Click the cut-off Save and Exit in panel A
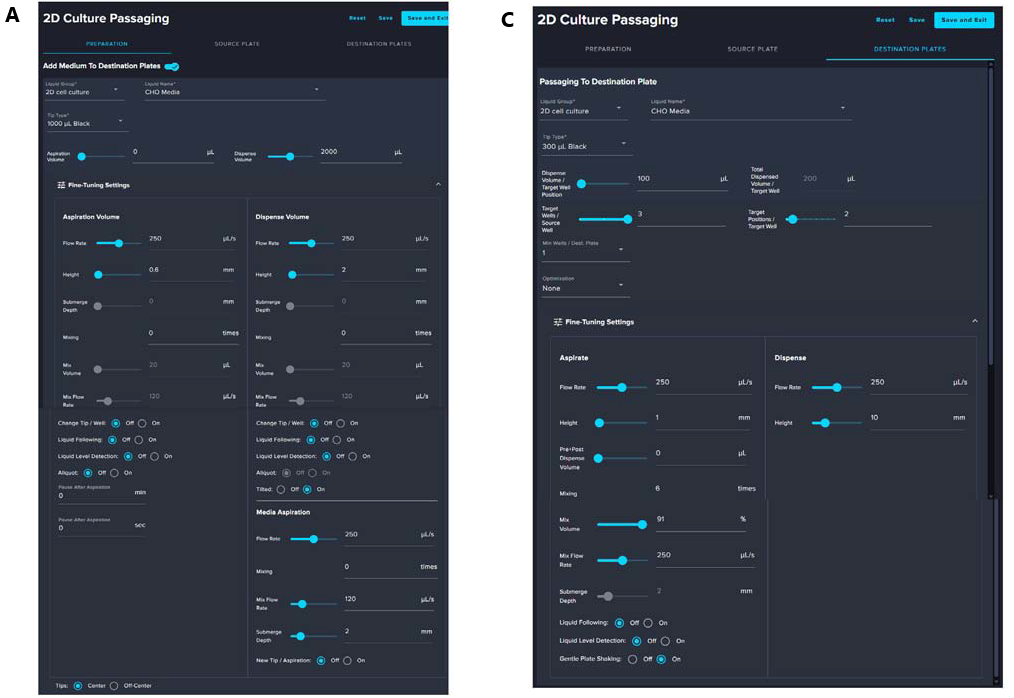Screen dimensions: 1014x698 [x=425, y=18]
